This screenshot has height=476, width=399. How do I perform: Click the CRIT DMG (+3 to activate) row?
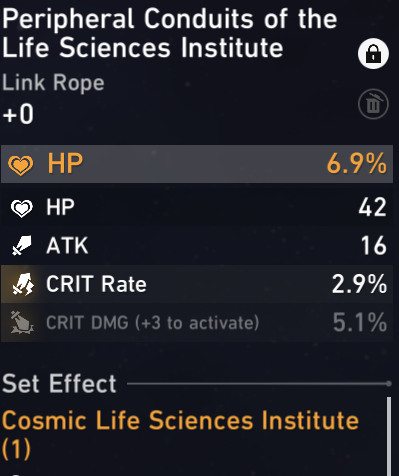(x=197, y=323)
